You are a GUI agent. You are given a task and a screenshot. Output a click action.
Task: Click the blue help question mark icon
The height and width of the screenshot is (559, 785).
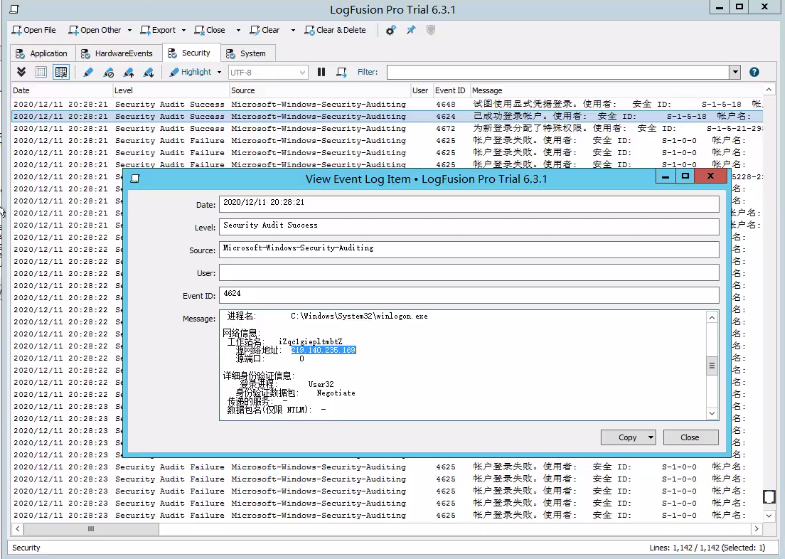click(754, 72)
